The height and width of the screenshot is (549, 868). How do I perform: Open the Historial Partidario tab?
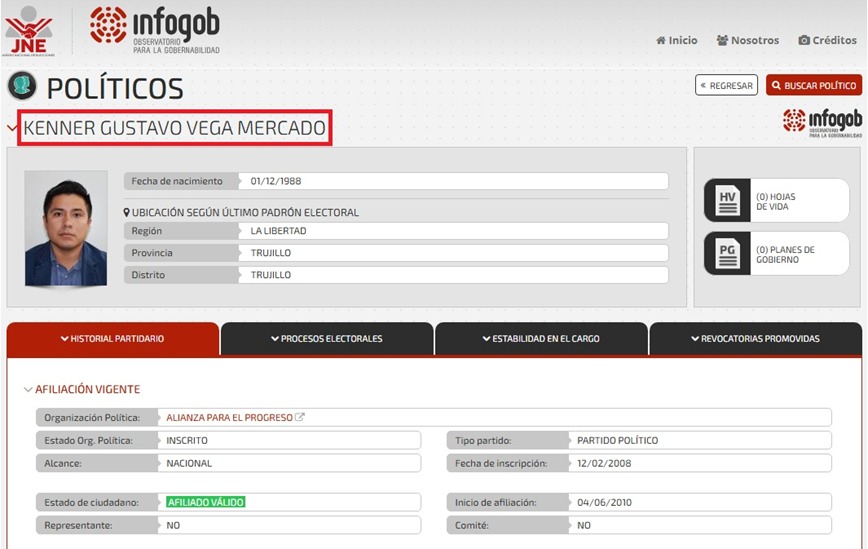112,339
